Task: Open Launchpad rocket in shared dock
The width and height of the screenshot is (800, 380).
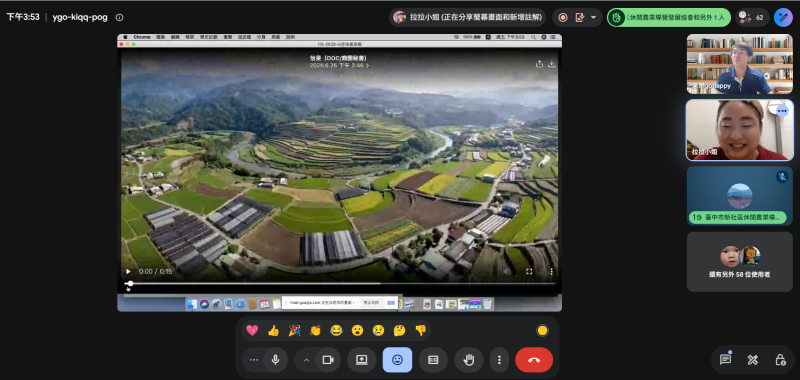Action: click(216, 304)
